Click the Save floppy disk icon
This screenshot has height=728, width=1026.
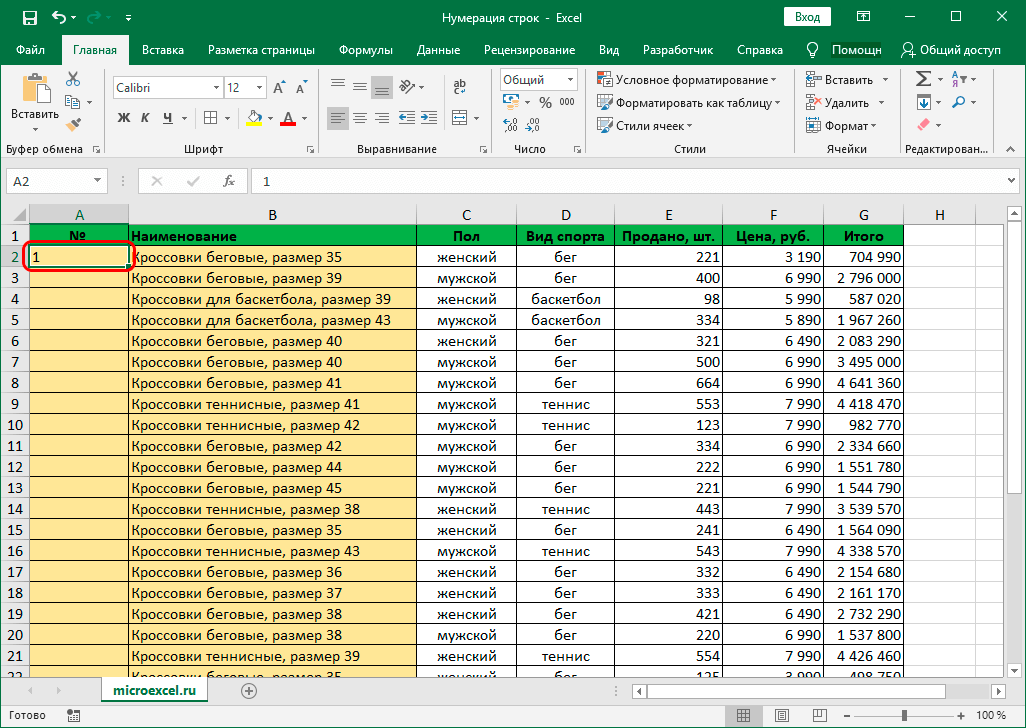pyautogui.click(x=28, y=18)
